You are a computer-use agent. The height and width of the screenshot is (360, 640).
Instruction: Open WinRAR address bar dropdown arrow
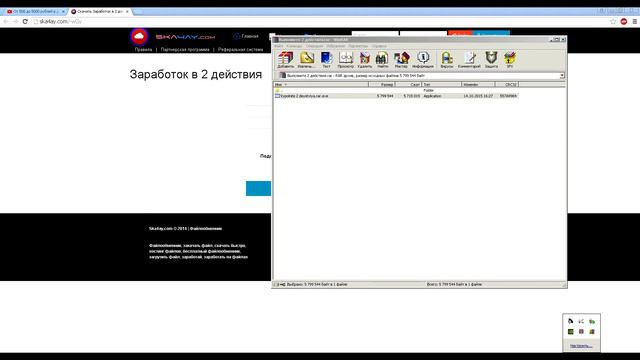562,76
